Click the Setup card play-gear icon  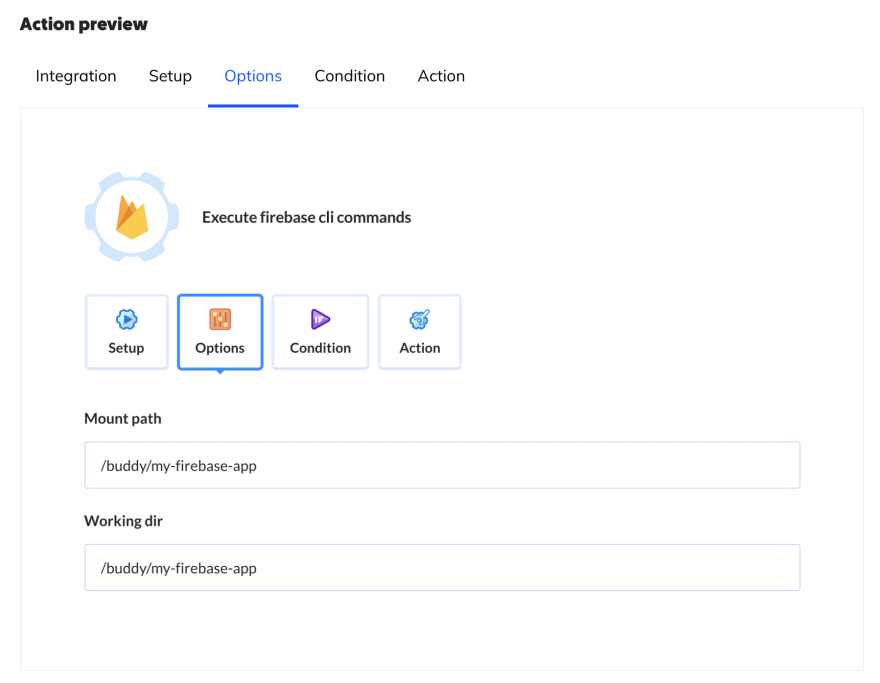pyautogui.click(x=127, y=319)
